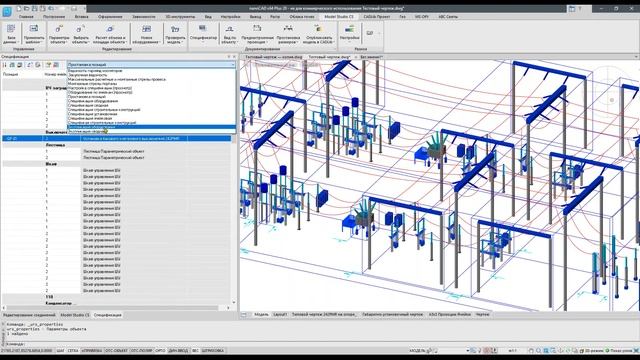Viewport: 640px width, 360px height.
Task: Click Применить шаблон in the ribbon
Action: click(x=34, y=33)
